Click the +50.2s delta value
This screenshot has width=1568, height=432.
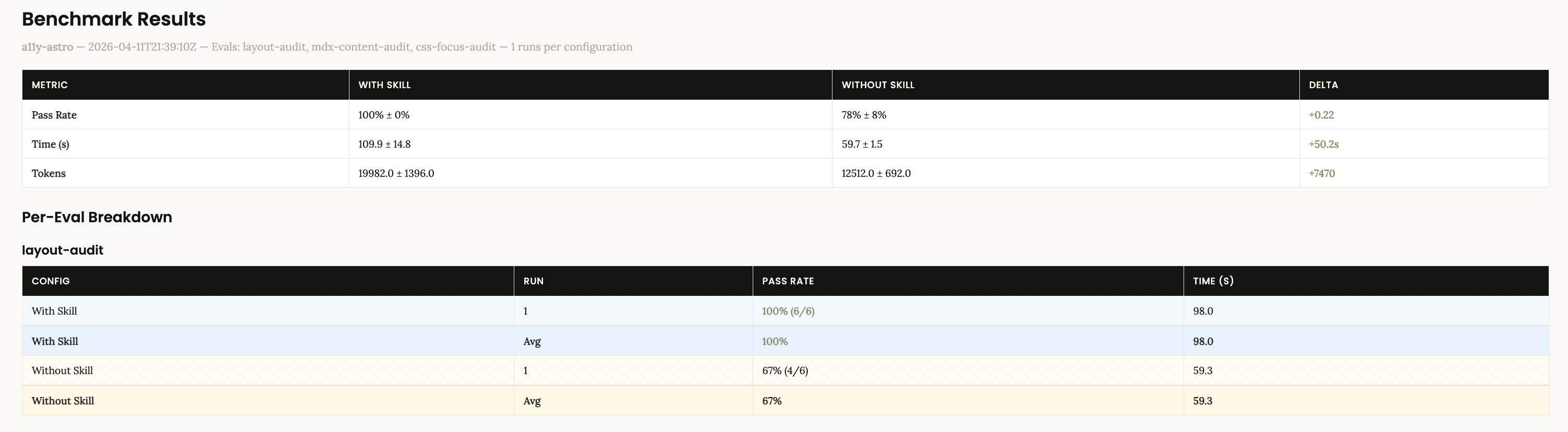coord(1323,144)
